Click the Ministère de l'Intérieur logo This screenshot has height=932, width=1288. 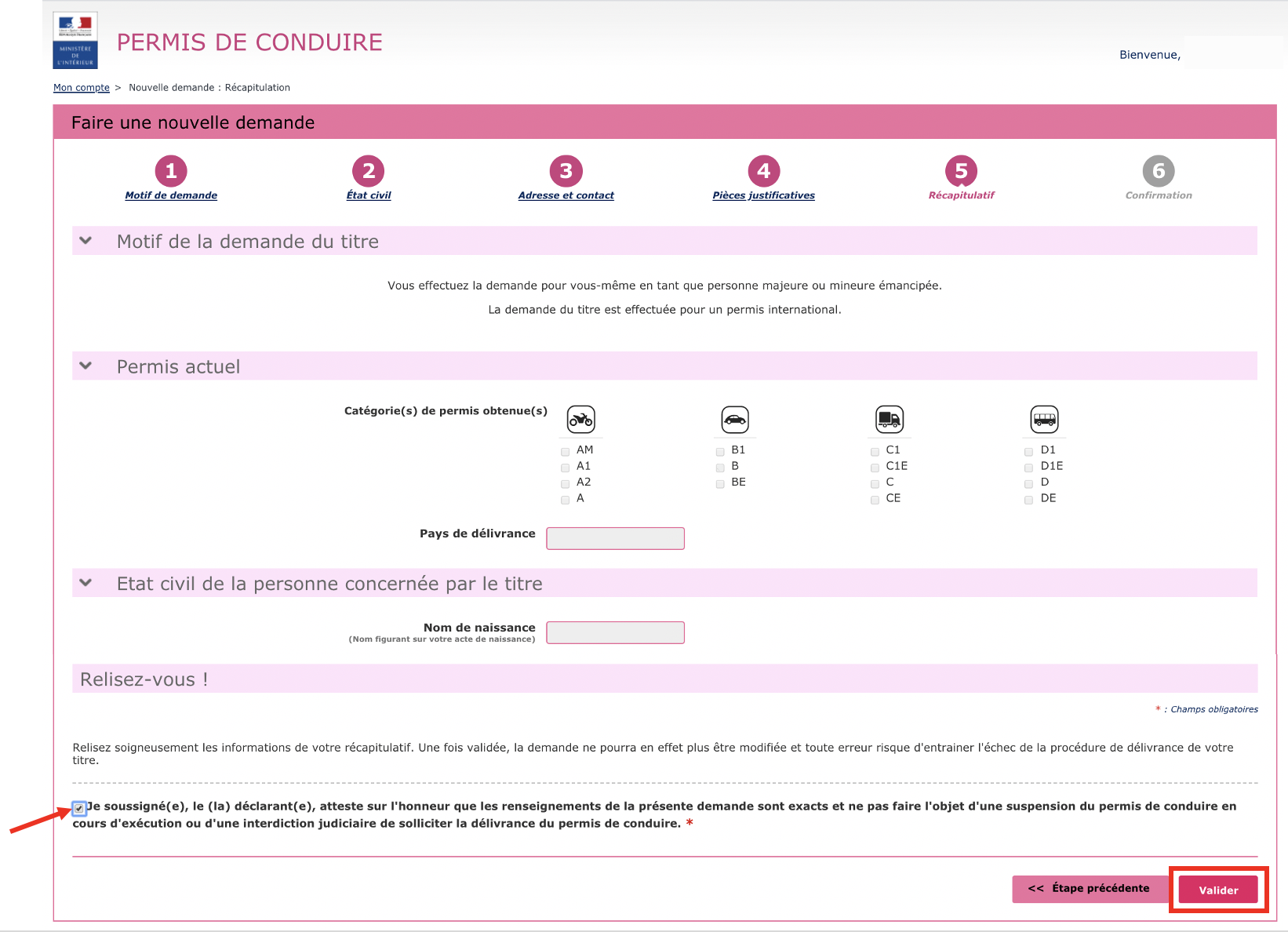[75, 41]
